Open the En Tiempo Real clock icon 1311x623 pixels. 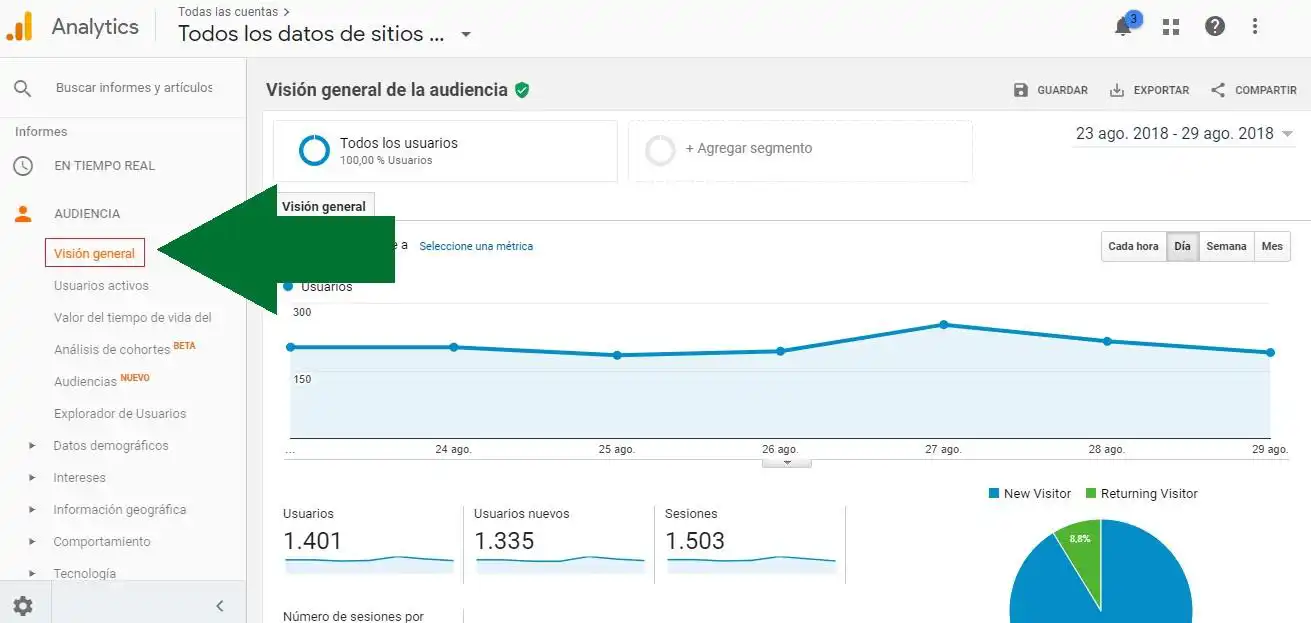pos(22,166)
